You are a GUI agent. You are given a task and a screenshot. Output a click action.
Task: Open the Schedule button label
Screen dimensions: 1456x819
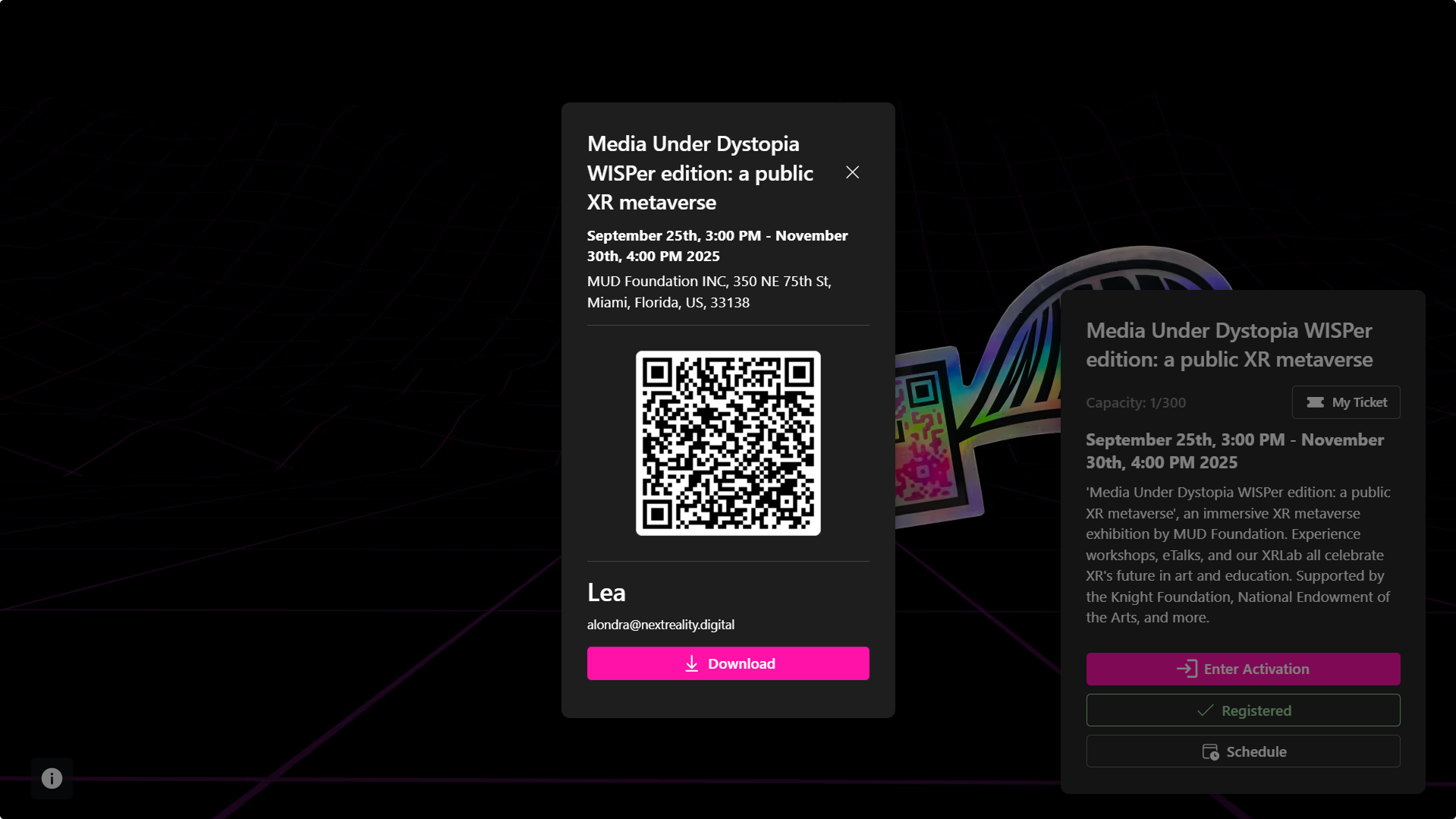(1256, 751)
